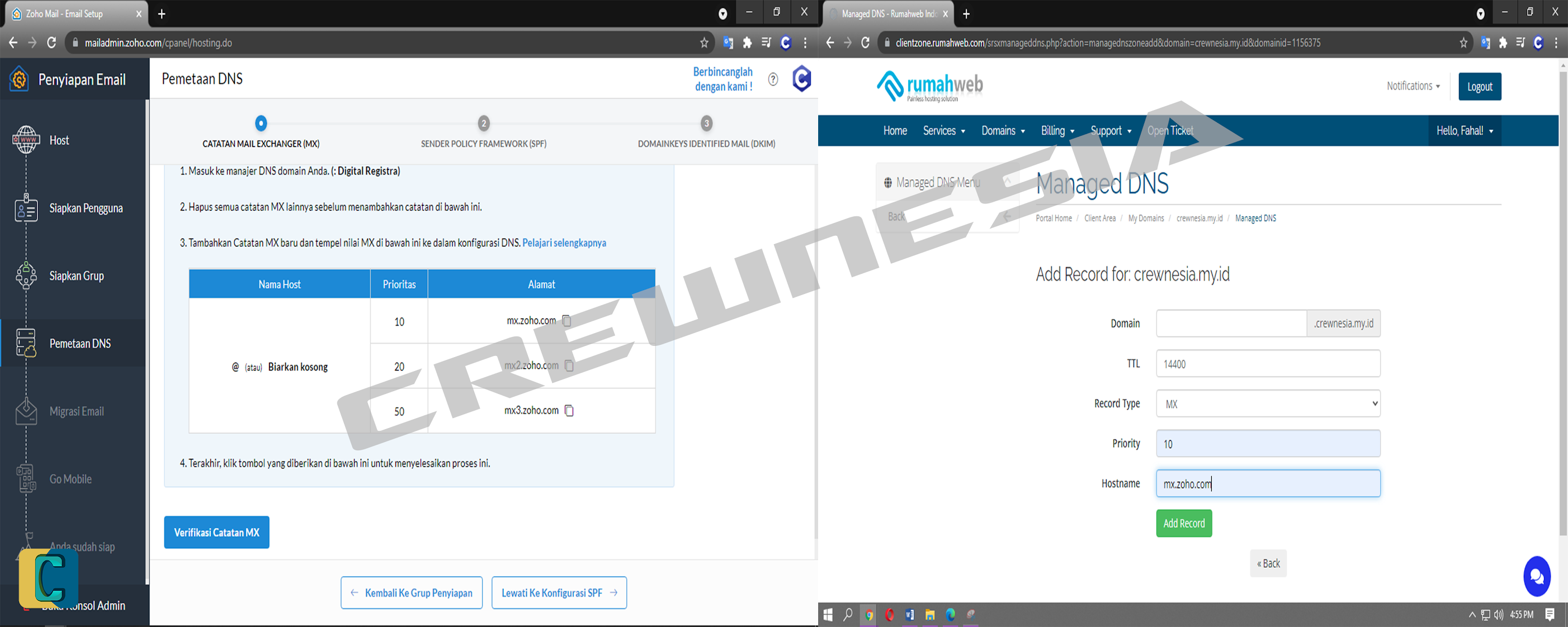Image resolution: width=1568 pixels, height=627 pixels.
Task: Open Chrome menu in Zoho window
Action: tap(805, 42)
